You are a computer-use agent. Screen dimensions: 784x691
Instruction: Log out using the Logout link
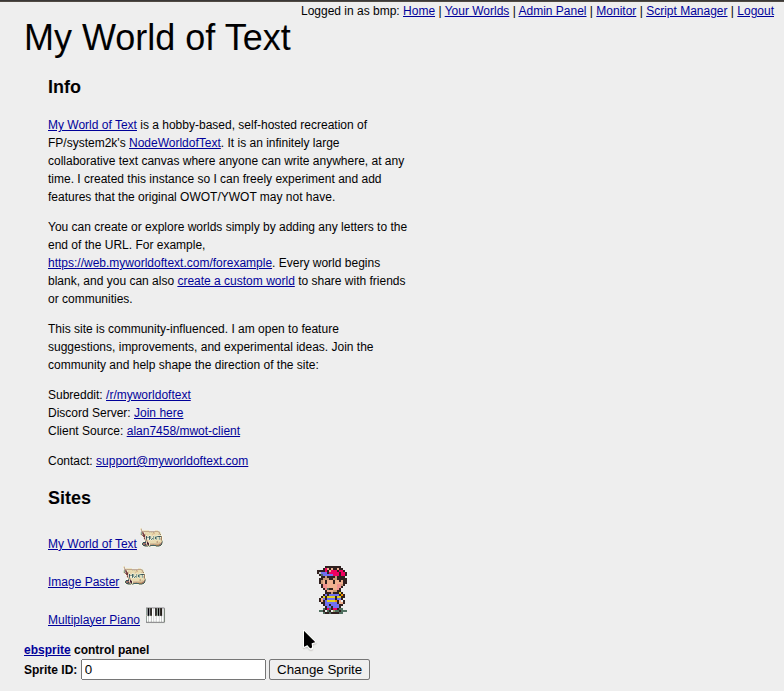(755, 11)
